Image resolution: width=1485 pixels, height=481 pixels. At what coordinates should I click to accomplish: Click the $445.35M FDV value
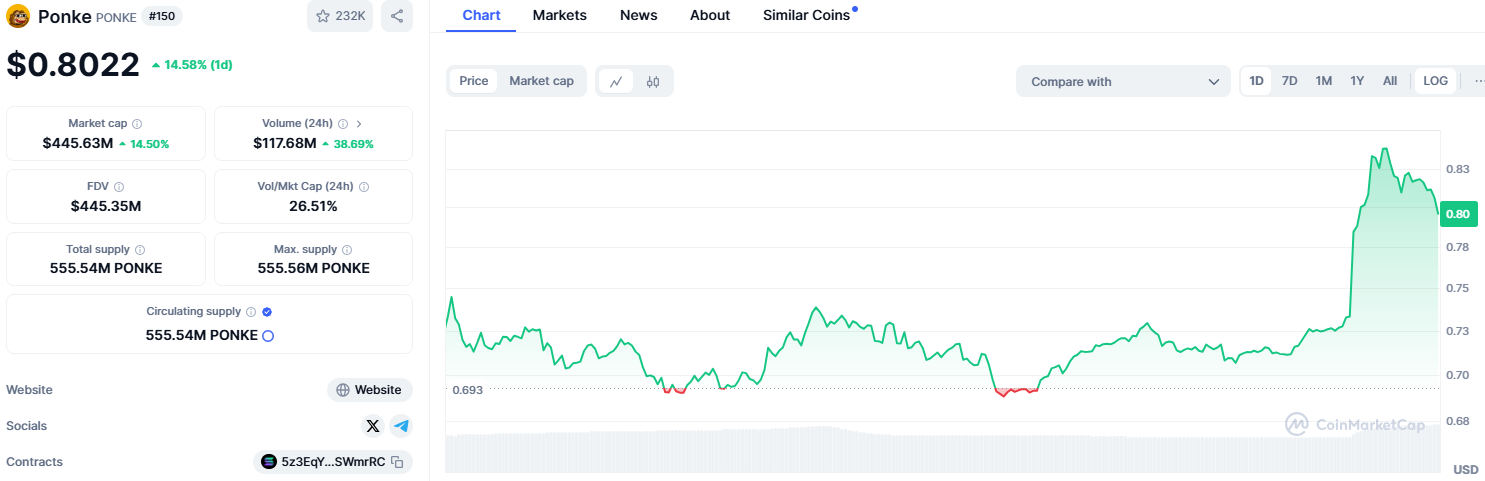pos(106,206)
